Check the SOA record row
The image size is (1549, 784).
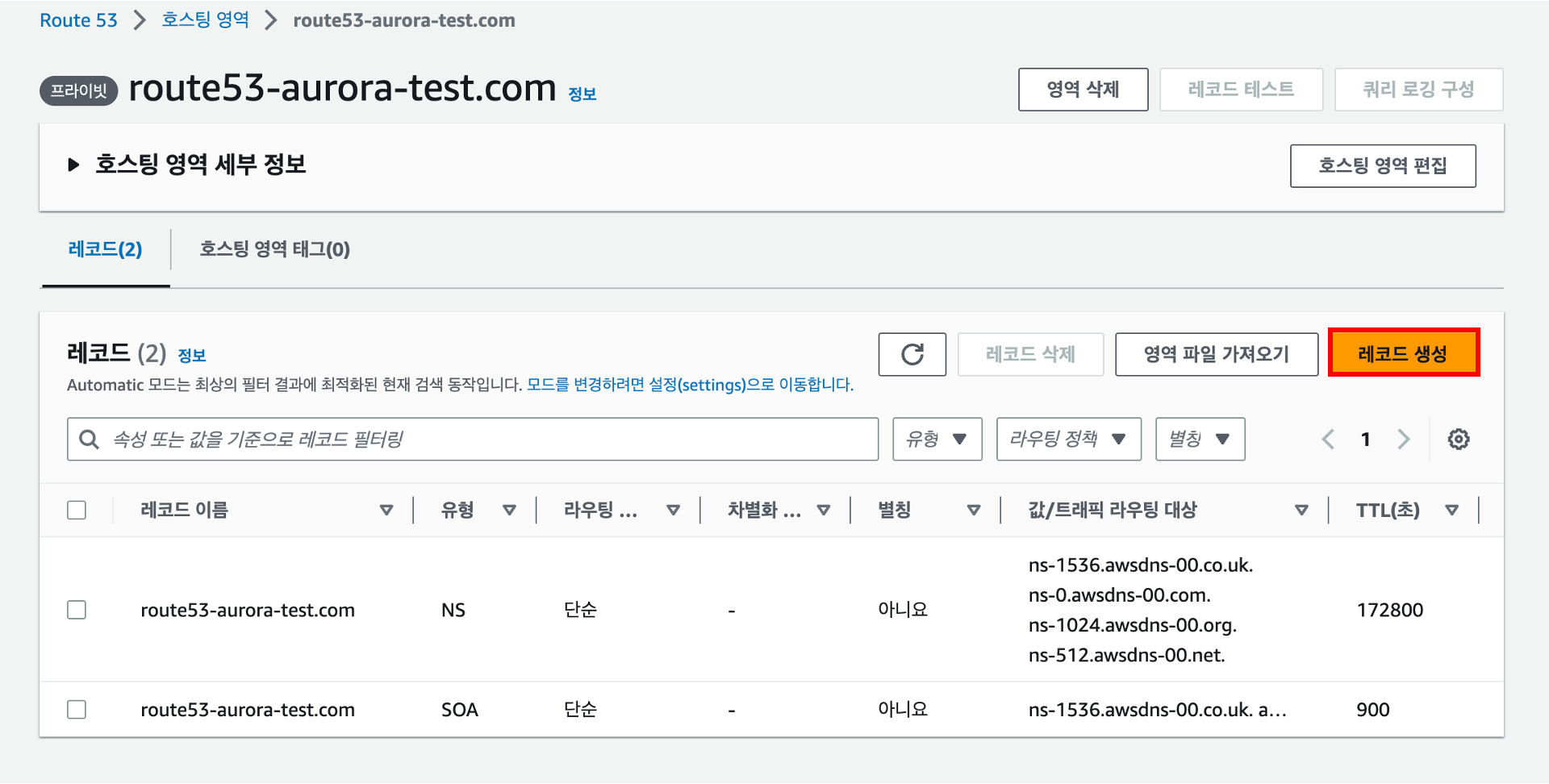[77, 710]
